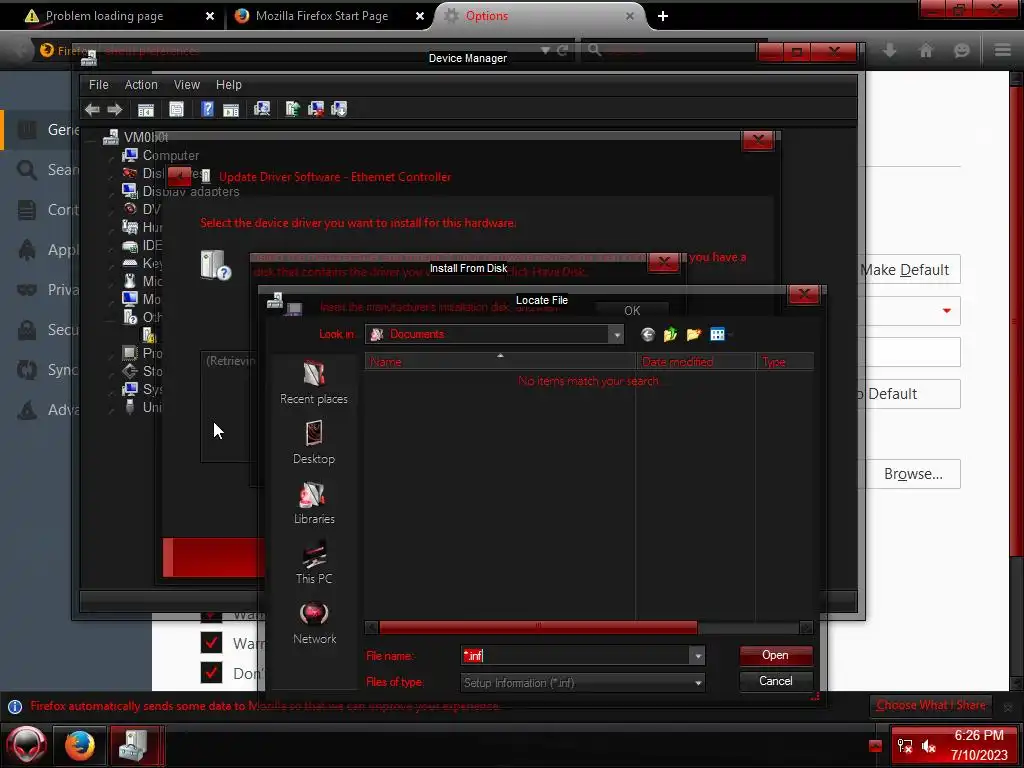This screenshot has width=1024, height=768.
Task: Click Choose What I Share button
Action: click(x=931, y=705)
